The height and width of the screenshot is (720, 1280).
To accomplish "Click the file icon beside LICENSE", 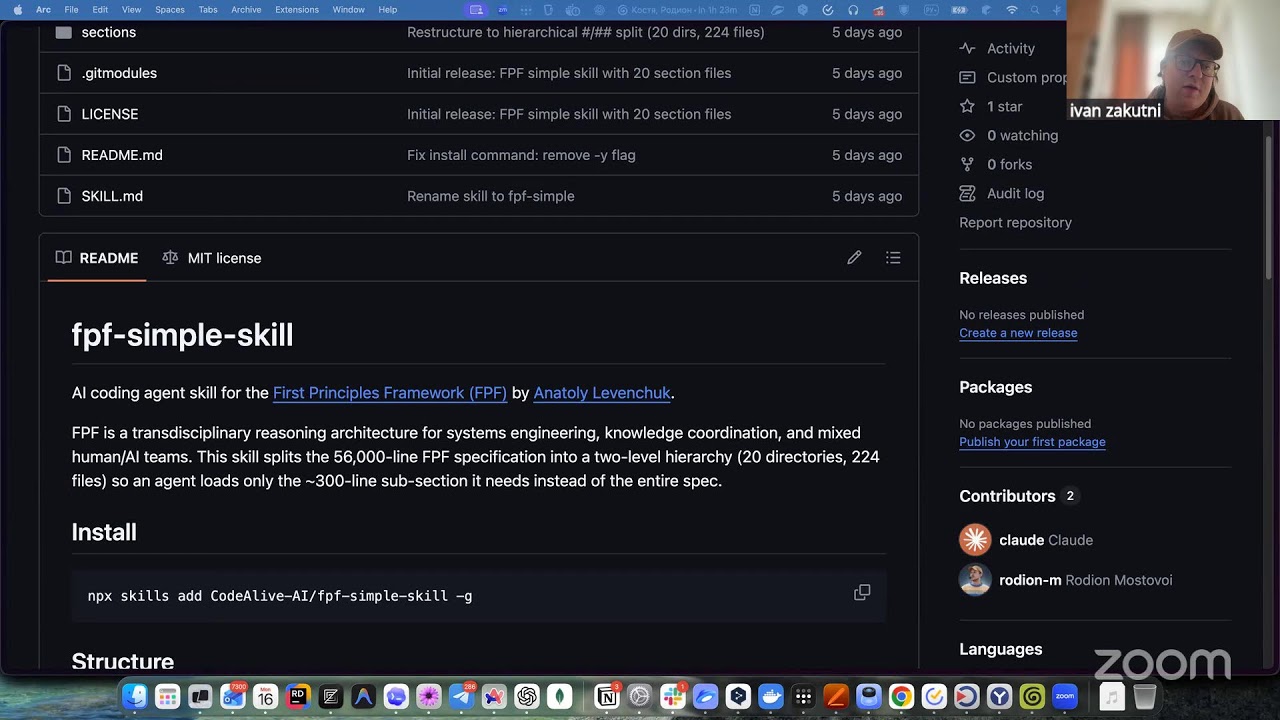I will pos(64,114).
